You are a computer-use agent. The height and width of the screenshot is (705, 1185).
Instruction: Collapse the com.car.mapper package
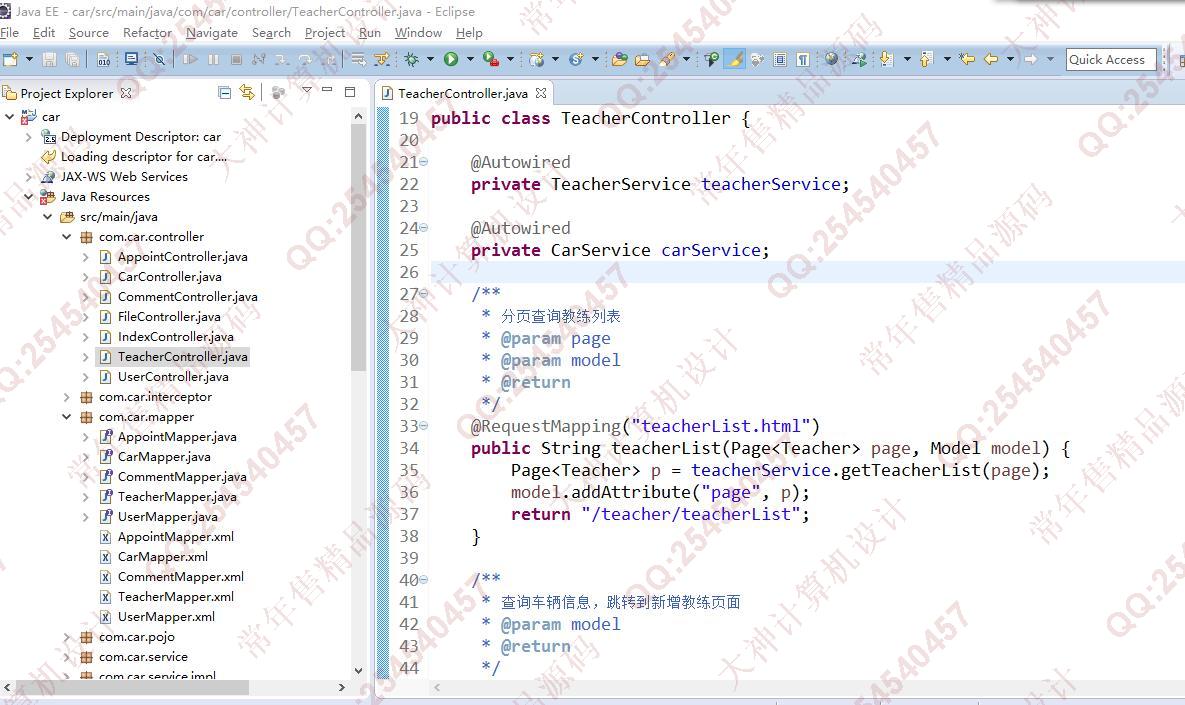(x=67, y=417)
